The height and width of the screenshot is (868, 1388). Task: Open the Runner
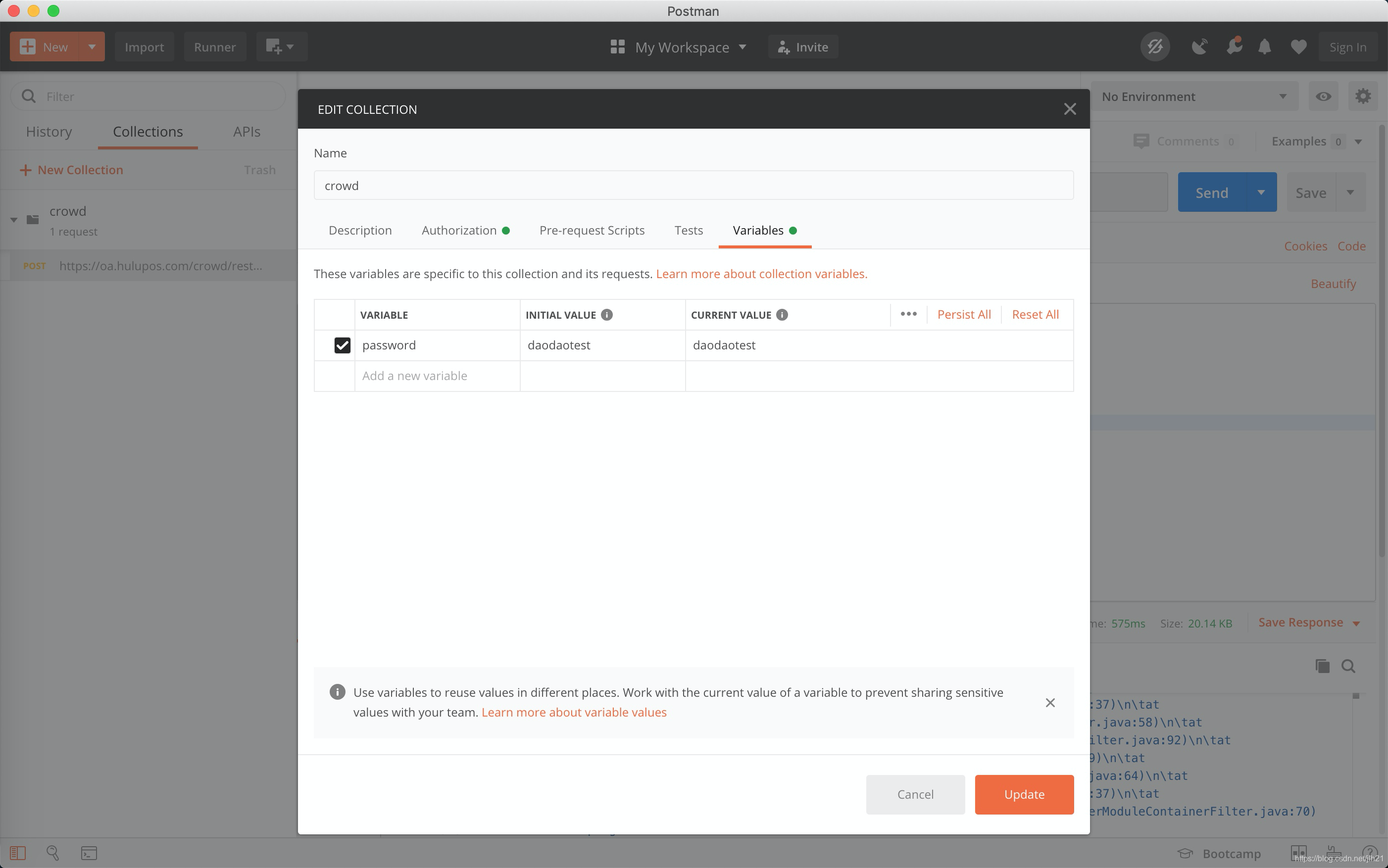tap(215, 47)
